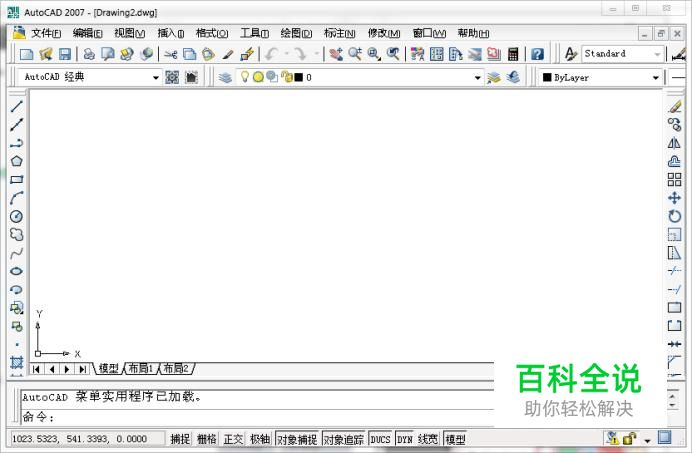The height and width of the screenshot is (453, 692).
Task: Toggle 正交 ortho mode
Action: coord(233,439)
